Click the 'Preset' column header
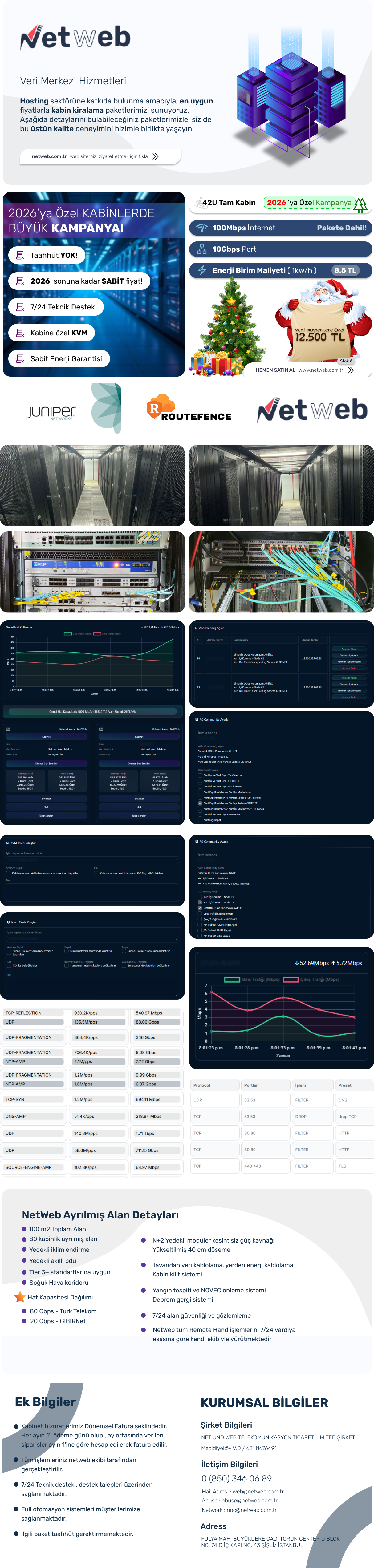The image size is (374, 1568). (354, 1085)
